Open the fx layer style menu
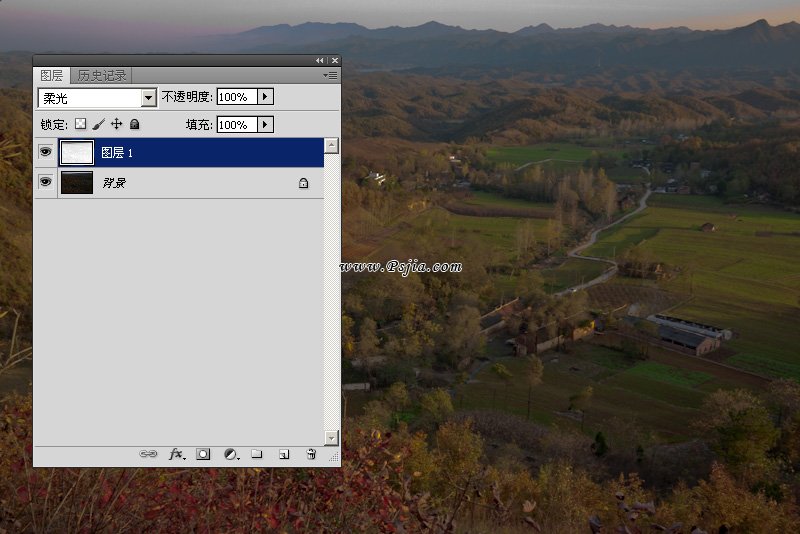The height and width of the screenshot is (534, 800). click(177, 454)
